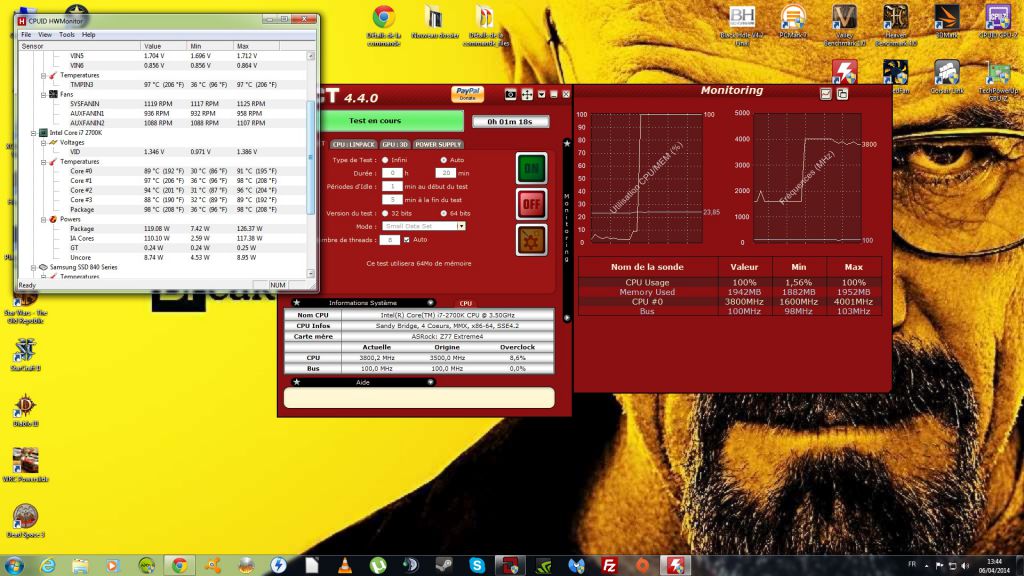The width and height of the screenshot is (1024, 576).
Task: Click the graph view icon in Monitoring window
Action: click(826, 94)
